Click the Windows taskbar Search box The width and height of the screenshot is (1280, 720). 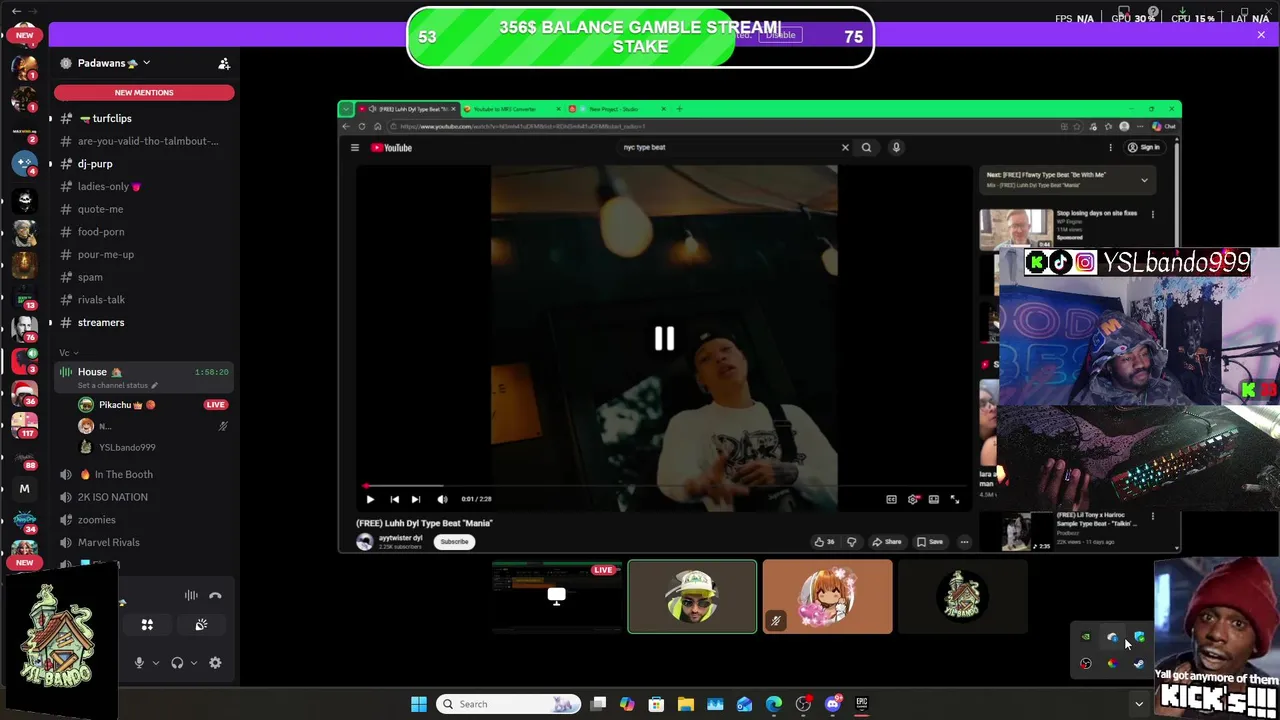coord(510,704)
